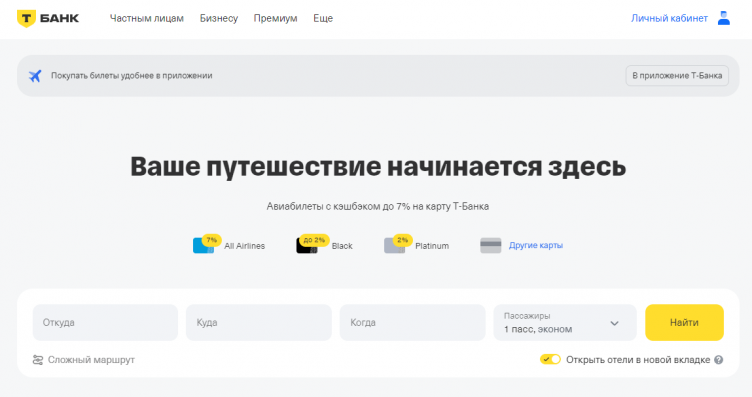Click Покупать билеты удобнее в приложении text

131,76
